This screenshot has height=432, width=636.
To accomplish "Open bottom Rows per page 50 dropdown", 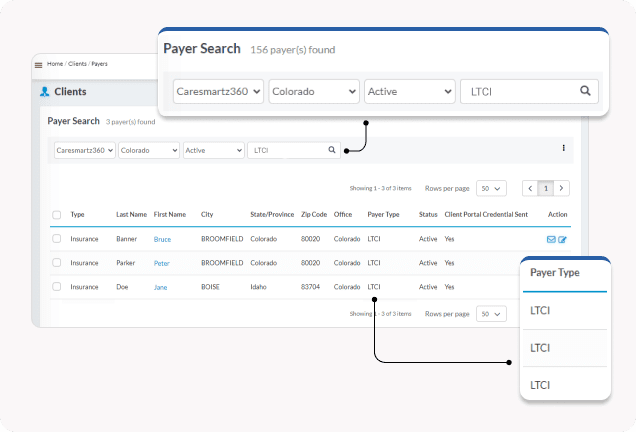I will pyautogui.click(x=491, y=314).
